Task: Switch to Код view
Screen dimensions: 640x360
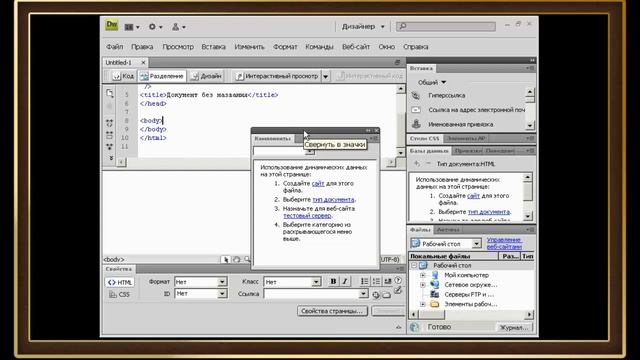Action: tap(123, 76)
